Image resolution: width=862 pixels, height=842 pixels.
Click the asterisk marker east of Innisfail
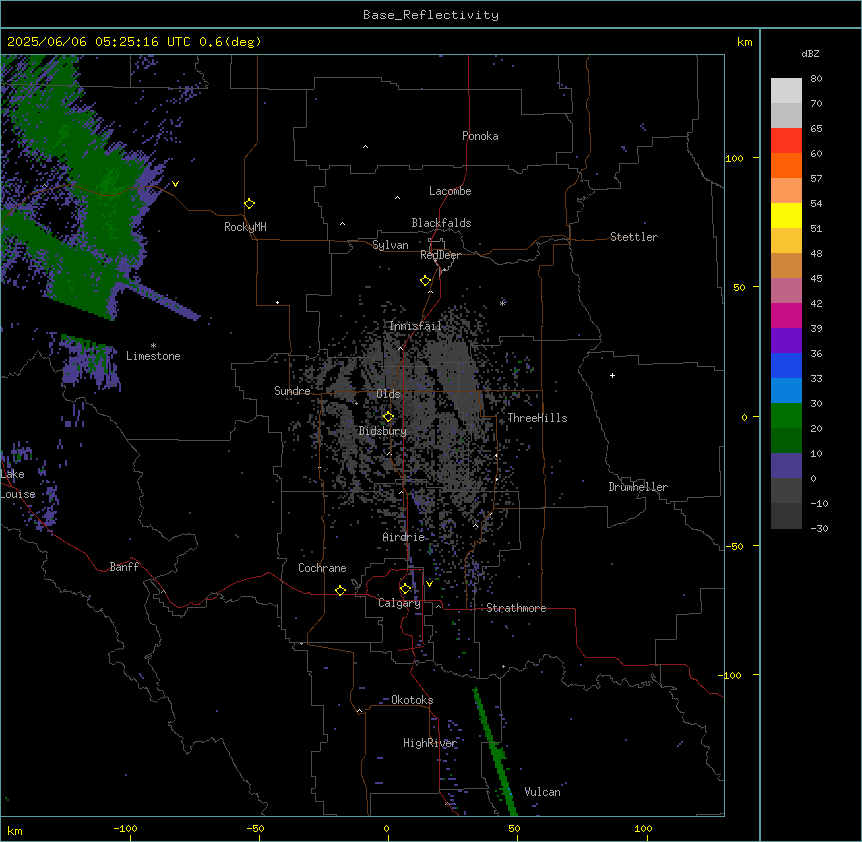tap(502, 303)
